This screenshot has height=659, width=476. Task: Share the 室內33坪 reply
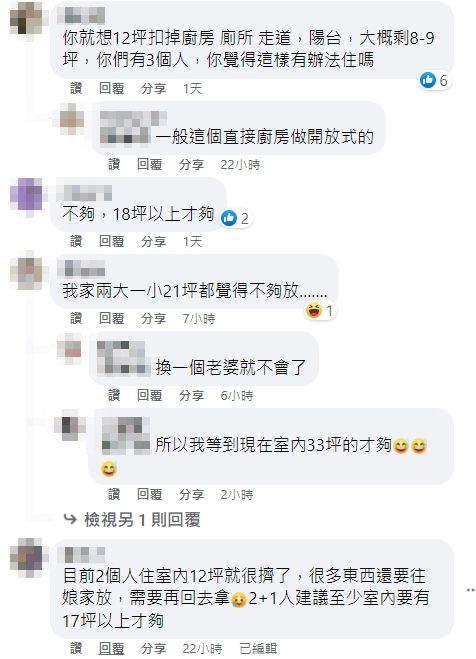pyautogui.click(x=192, y=494)
